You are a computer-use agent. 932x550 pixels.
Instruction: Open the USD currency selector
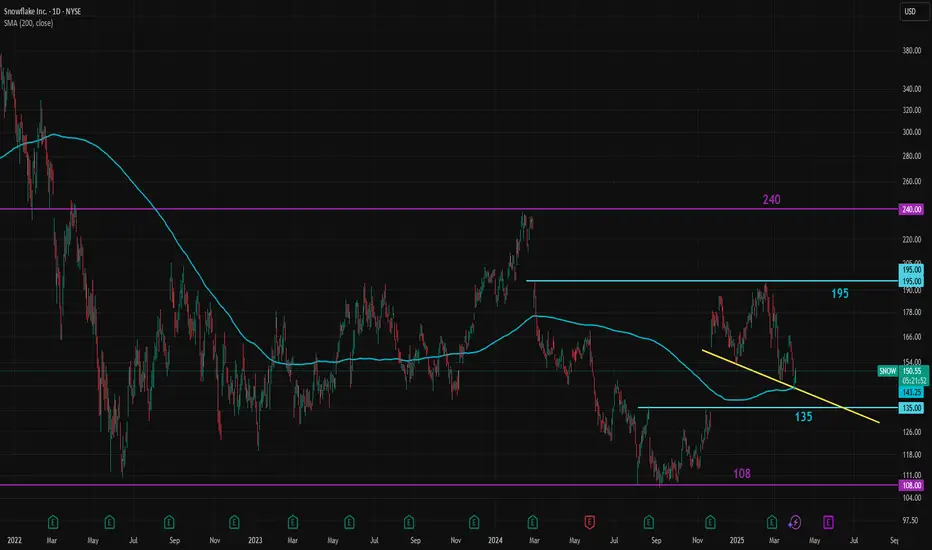click(913, 11)
